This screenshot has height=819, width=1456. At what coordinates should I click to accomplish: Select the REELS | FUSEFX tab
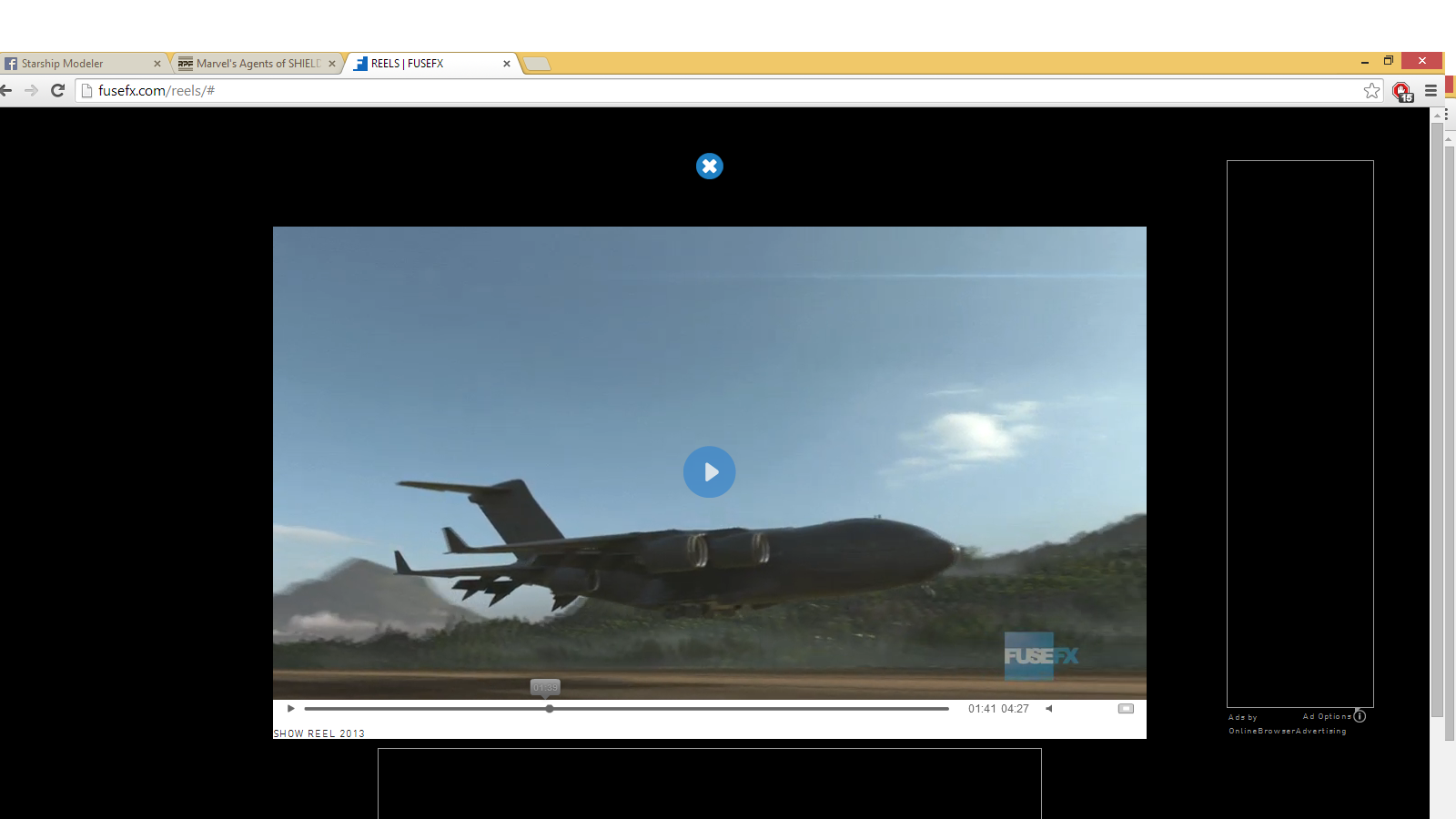point(432,64)
